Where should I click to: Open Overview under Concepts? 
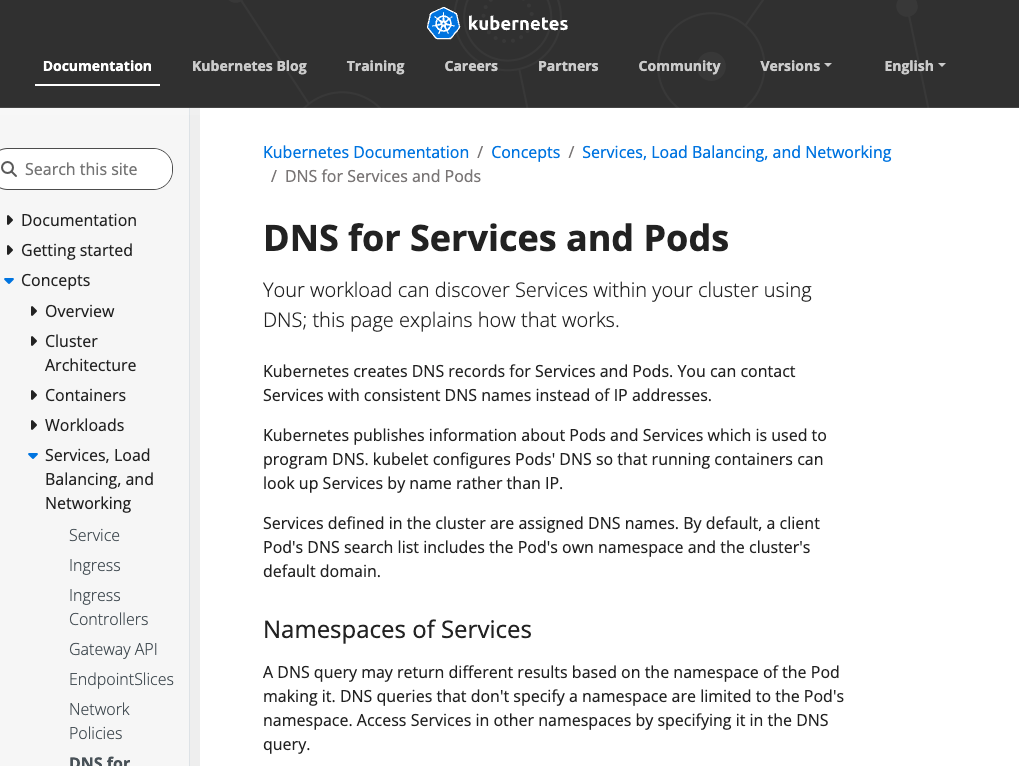[x=79, y=311]
